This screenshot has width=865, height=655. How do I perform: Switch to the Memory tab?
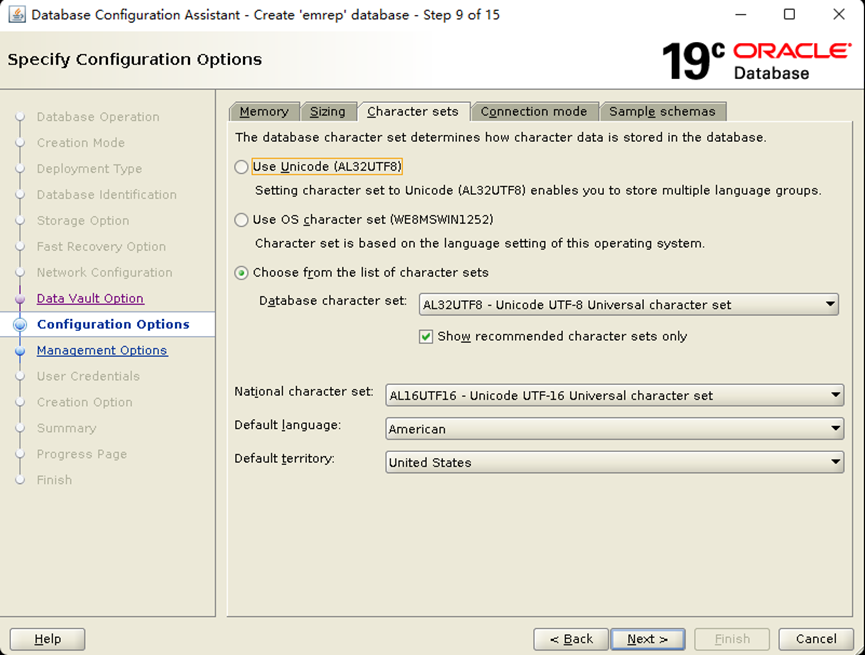264,111
